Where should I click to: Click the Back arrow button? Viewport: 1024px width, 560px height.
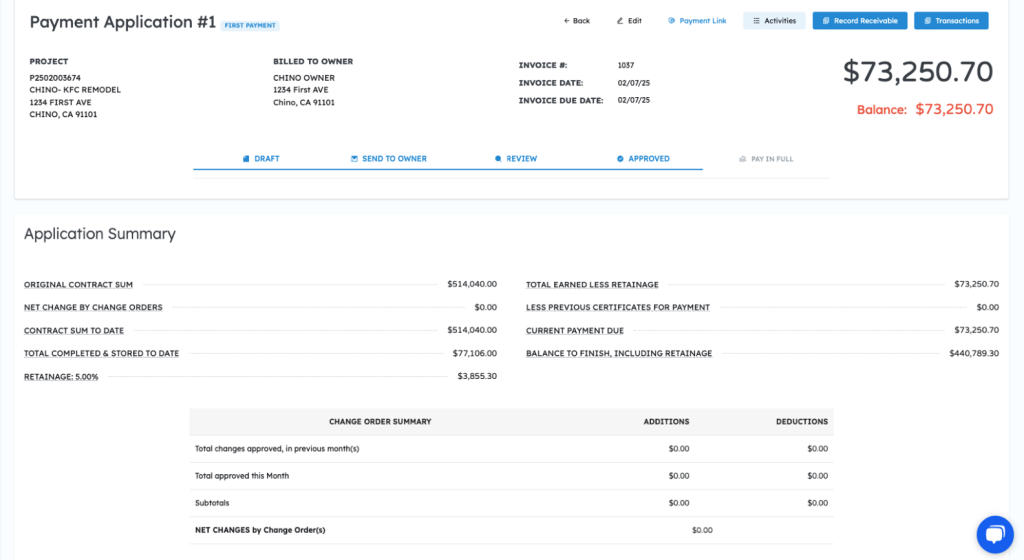coord(577,21)
